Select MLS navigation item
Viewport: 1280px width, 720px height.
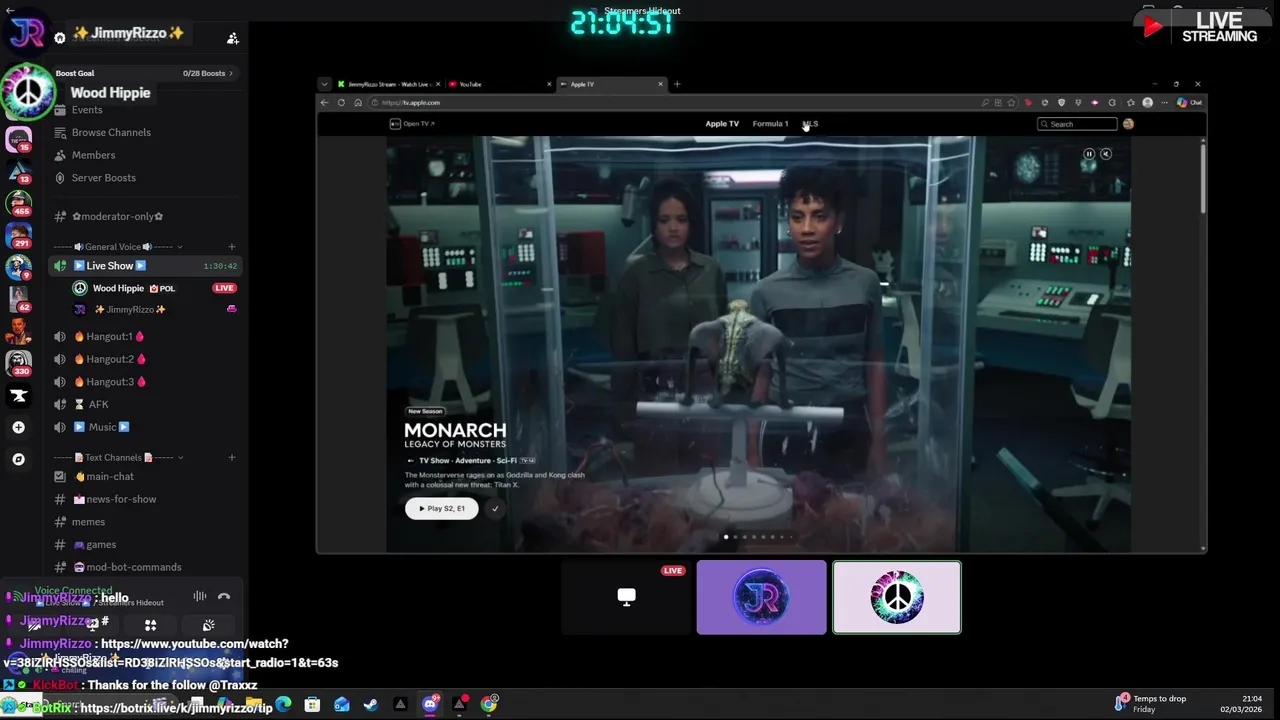810,124
